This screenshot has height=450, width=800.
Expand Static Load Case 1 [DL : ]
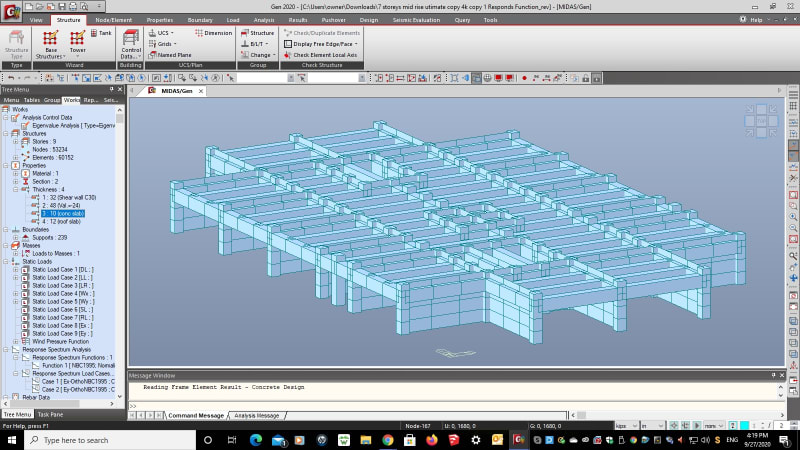point(16,269)
